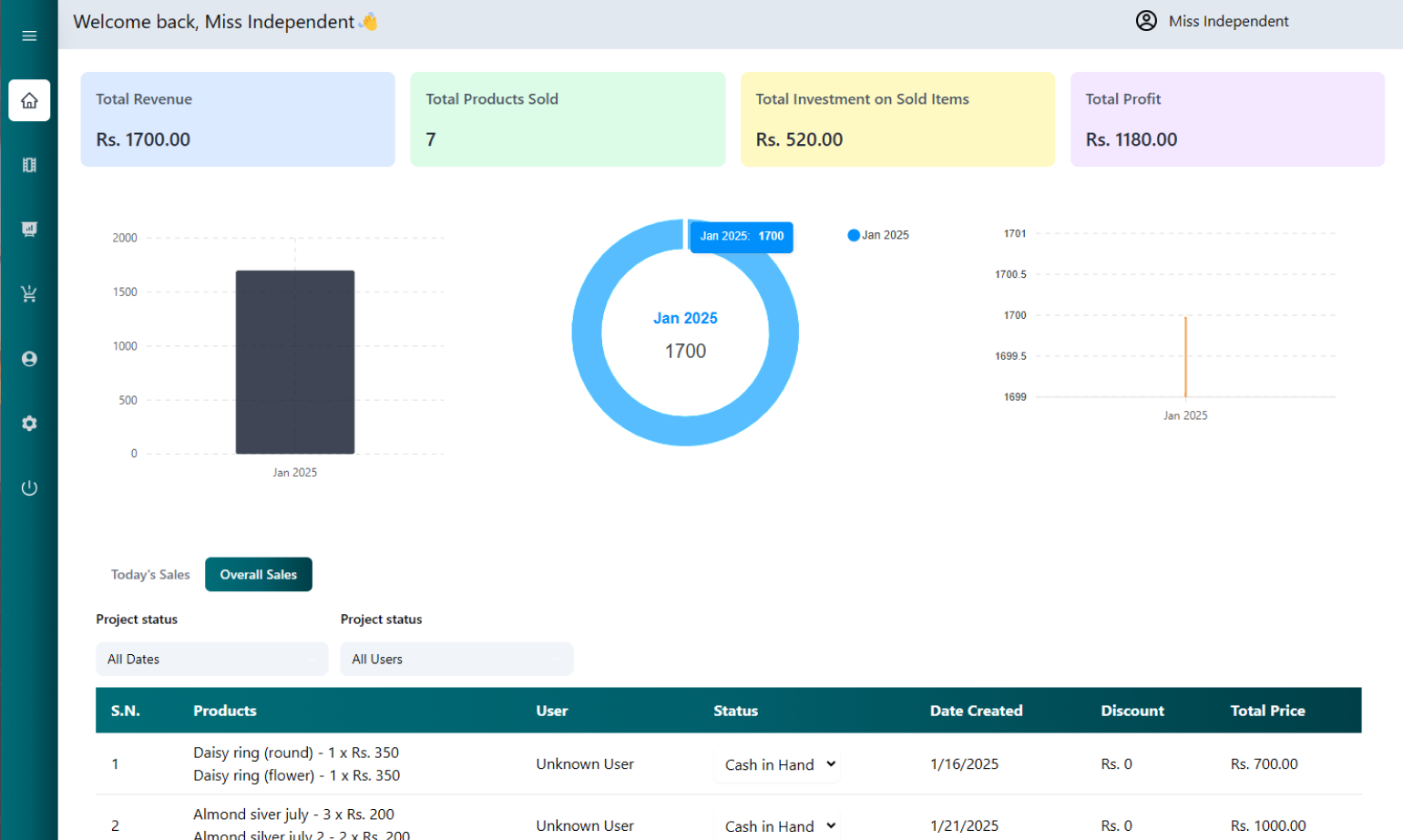1403x840 pixels.
Task: Go to the Home dashboard icon
Action: (x=29, y=100)
